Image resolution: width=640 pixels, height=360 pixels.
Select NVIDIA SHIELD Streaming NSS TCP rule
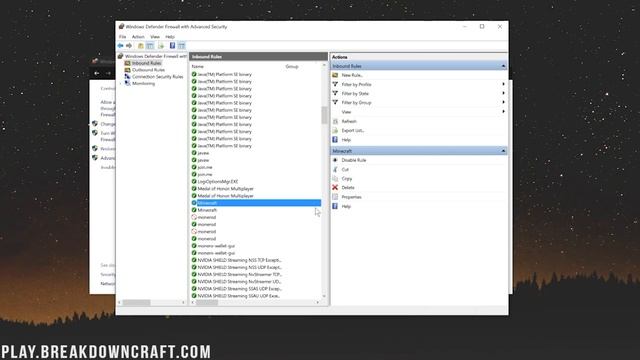coord(237,260)
